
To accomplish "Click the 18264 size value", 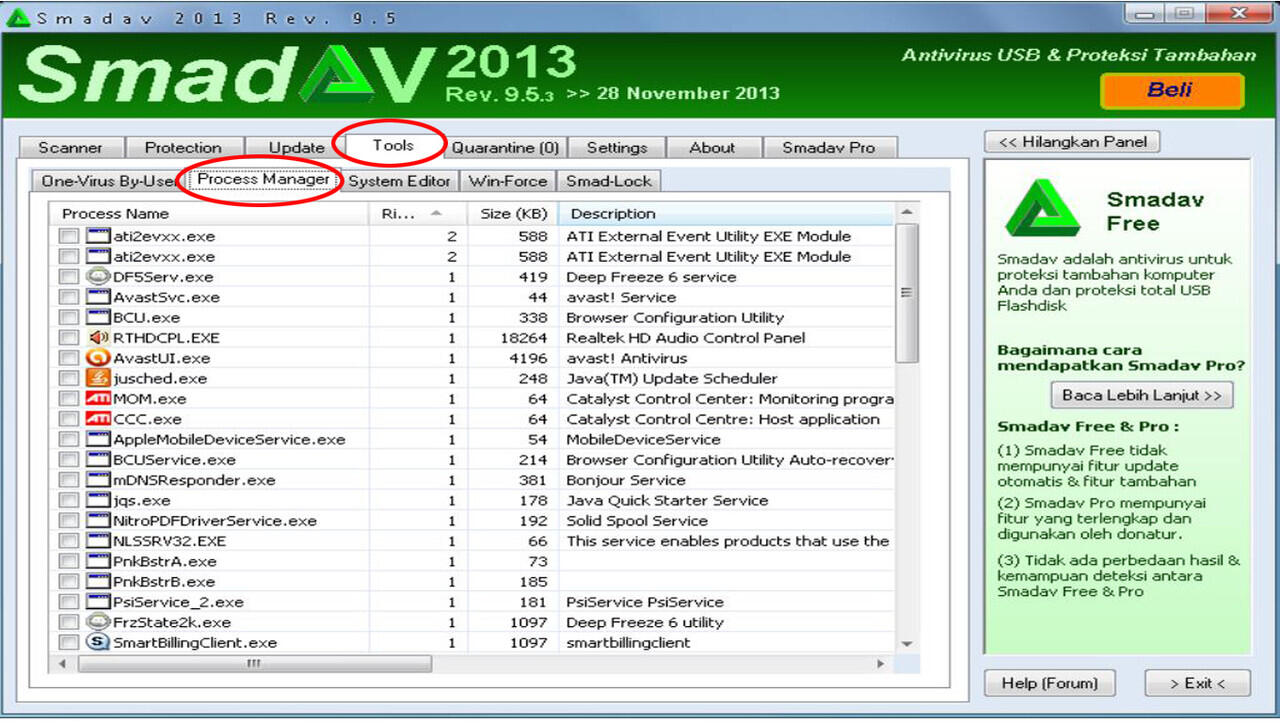I will (x=524, y=338).
